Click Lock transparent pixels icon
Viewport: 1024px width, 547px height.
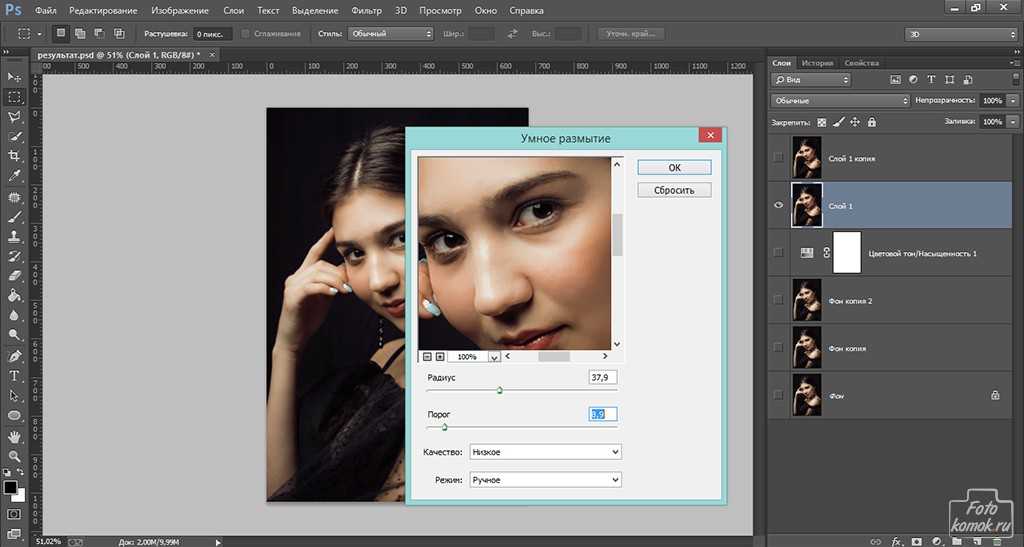(x=822, y=122)
